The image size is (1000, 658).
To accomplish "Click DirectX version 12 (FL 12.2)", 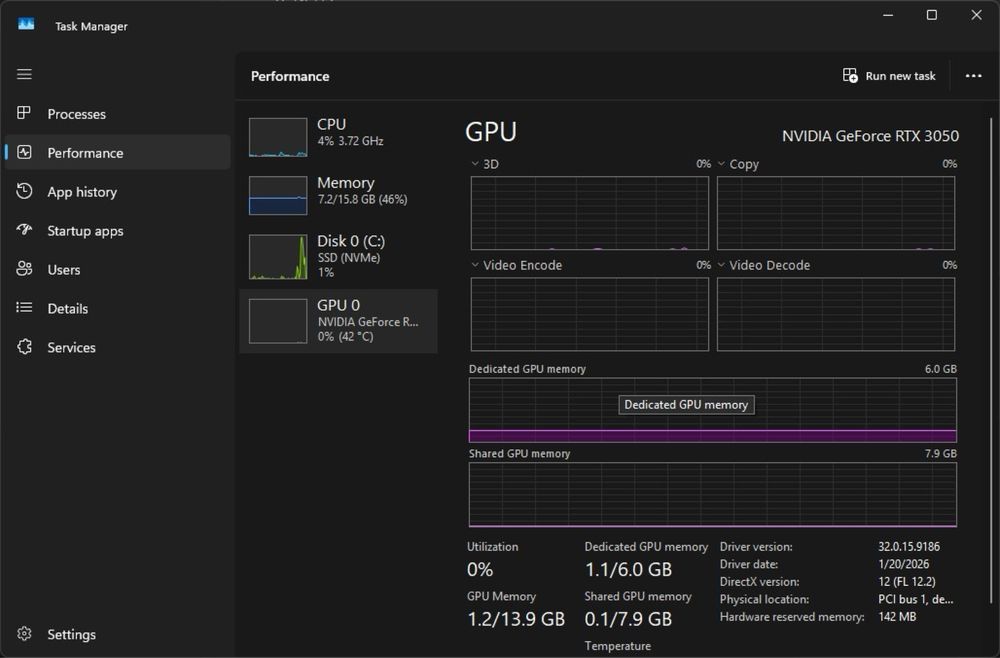I will click(x=907, y=581).
